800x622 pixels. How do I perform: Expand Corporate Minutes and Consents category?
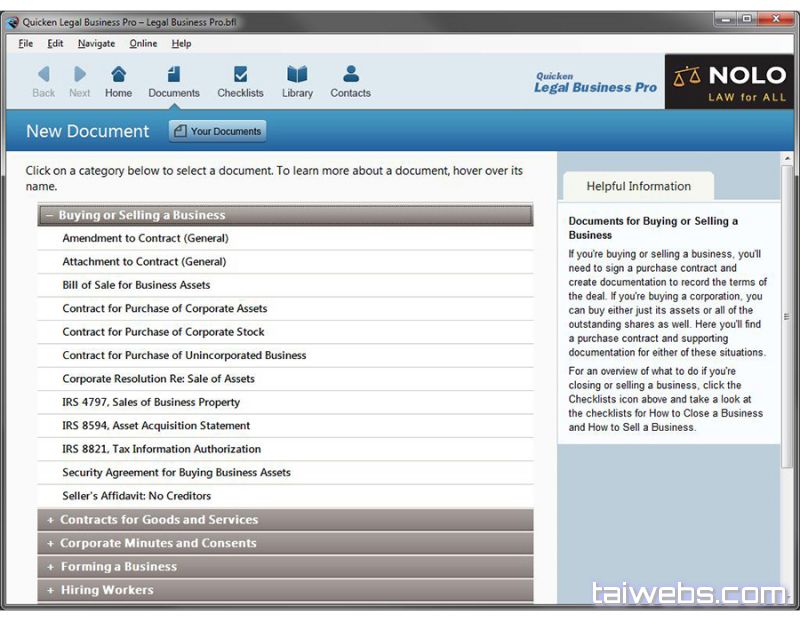point(50,544)
